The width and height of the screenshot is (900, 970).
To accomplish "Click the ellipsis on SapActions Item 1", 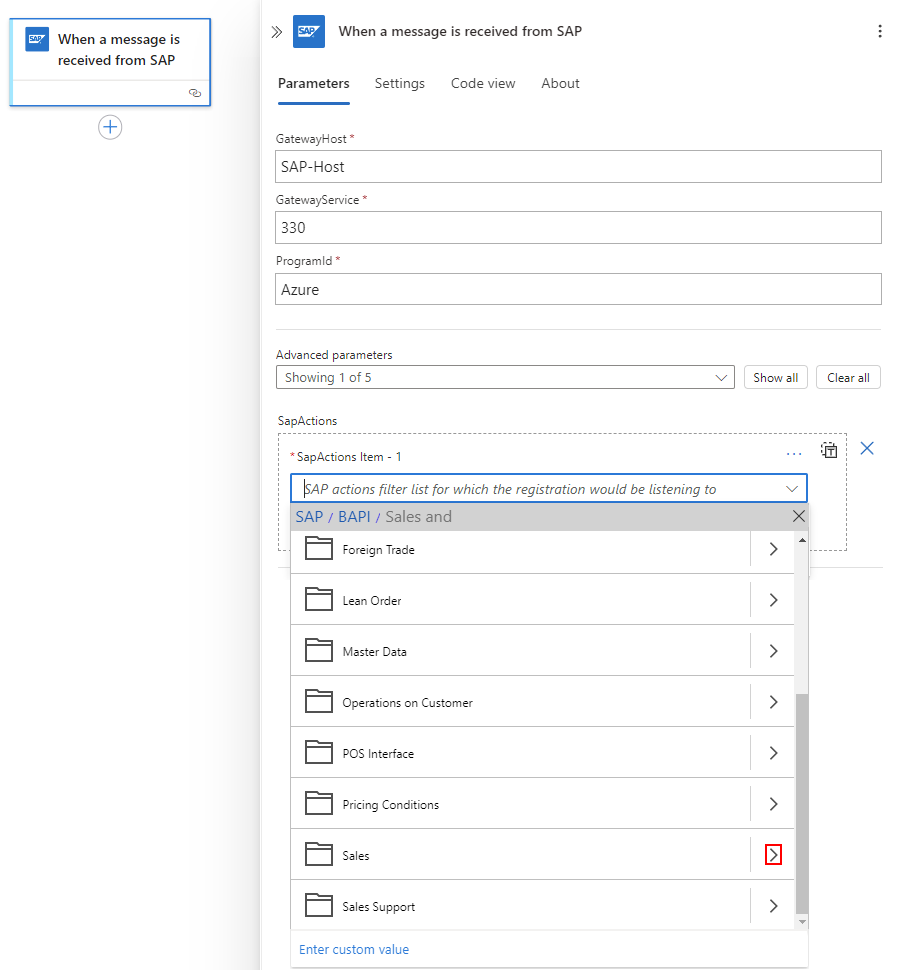I will (794, 454).
